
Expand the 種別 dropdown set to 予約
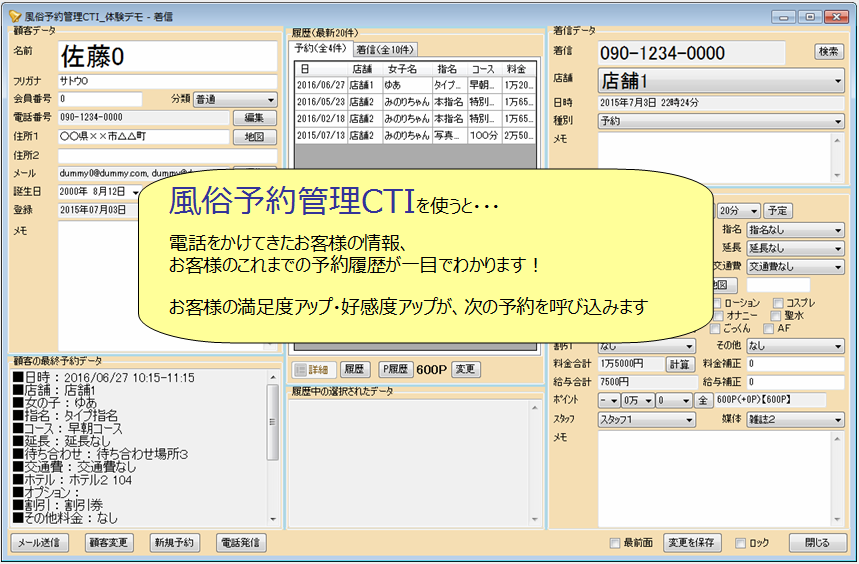[x=721, y=121]
